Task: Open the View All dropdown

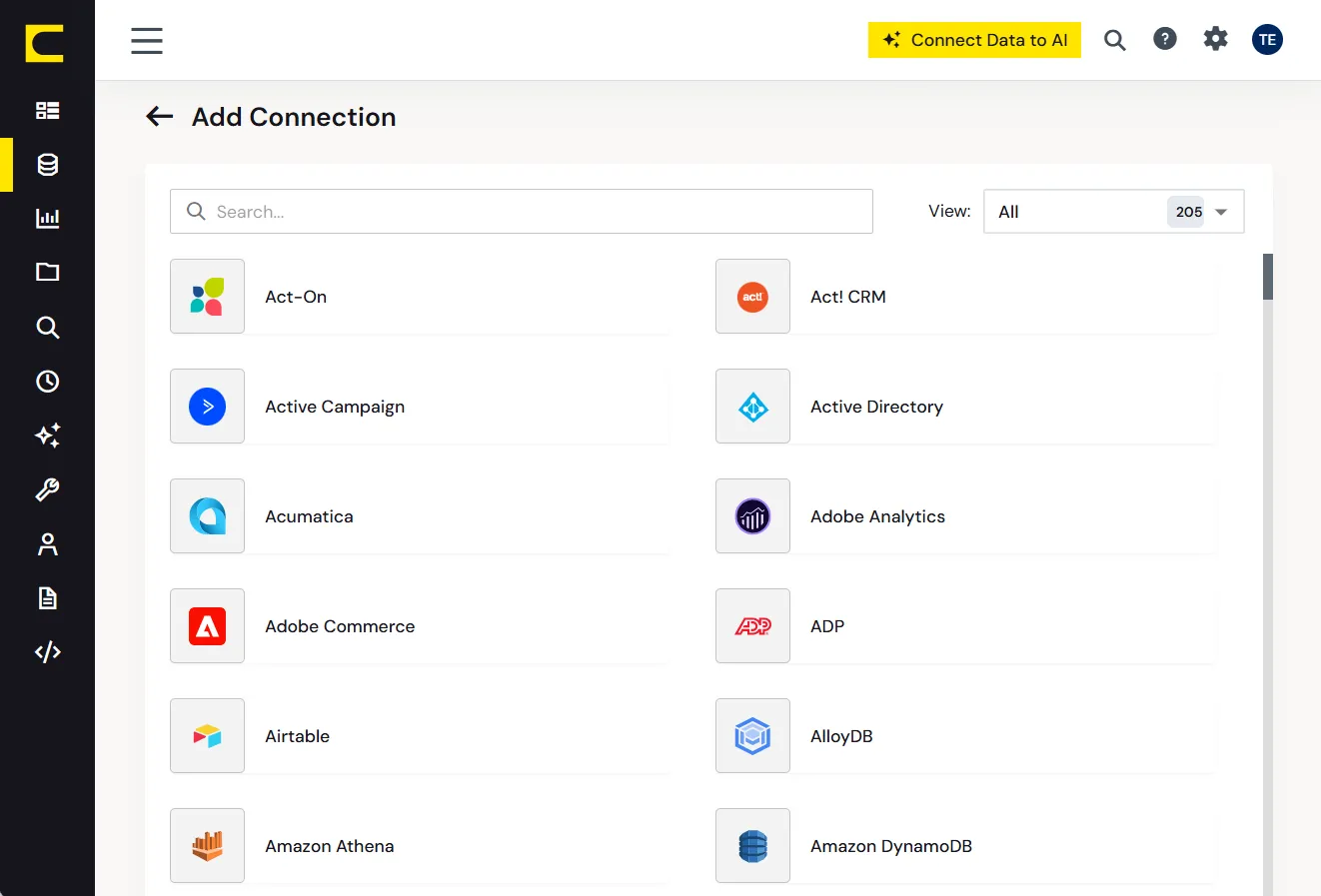Action: click(x=1113, y=212)
